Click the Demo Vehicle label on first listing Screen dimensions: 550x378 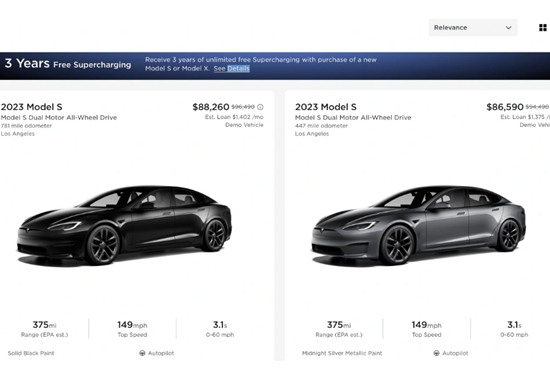[x=244, y=125]
